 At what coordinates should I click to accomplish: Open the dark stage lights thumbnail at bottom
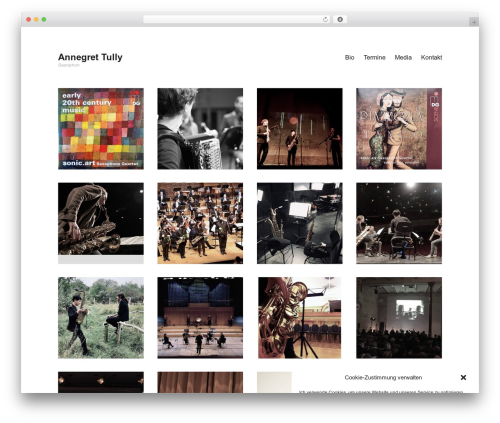tap(101, 382)
